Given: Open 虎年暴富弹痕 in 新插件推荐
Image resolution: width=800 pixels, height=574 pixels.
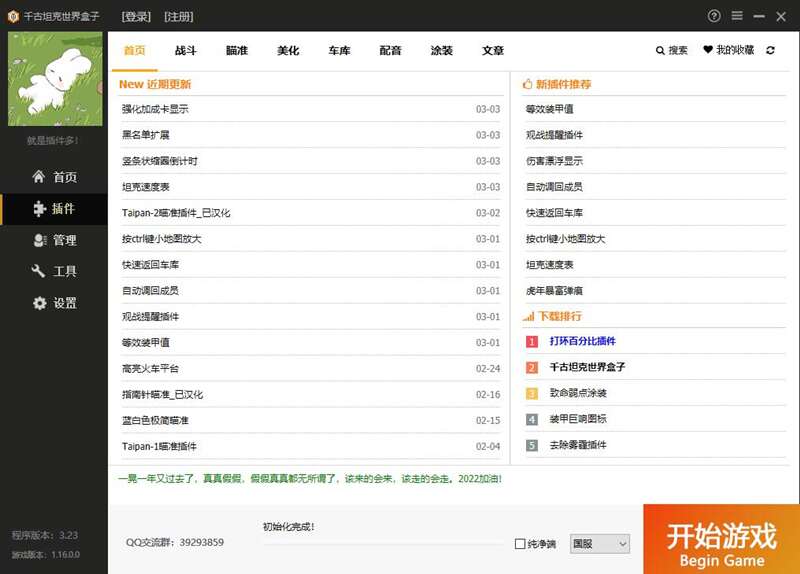Looking at the screenshot, I should (x=554, y=291).
